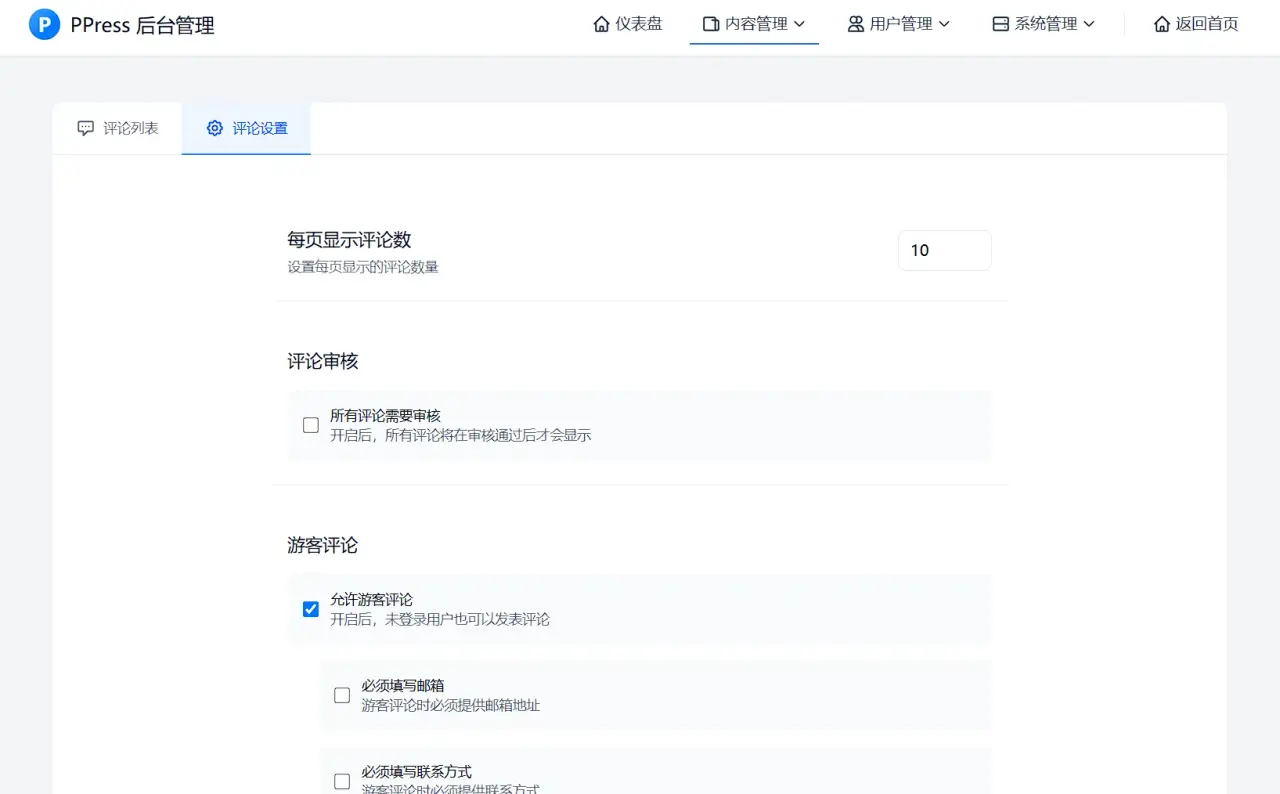Image resolution: width=1280 pixels, height=794 pixels.
Task: Click the speech-bubble icon on 评论列表 tab
Action: 85,128
